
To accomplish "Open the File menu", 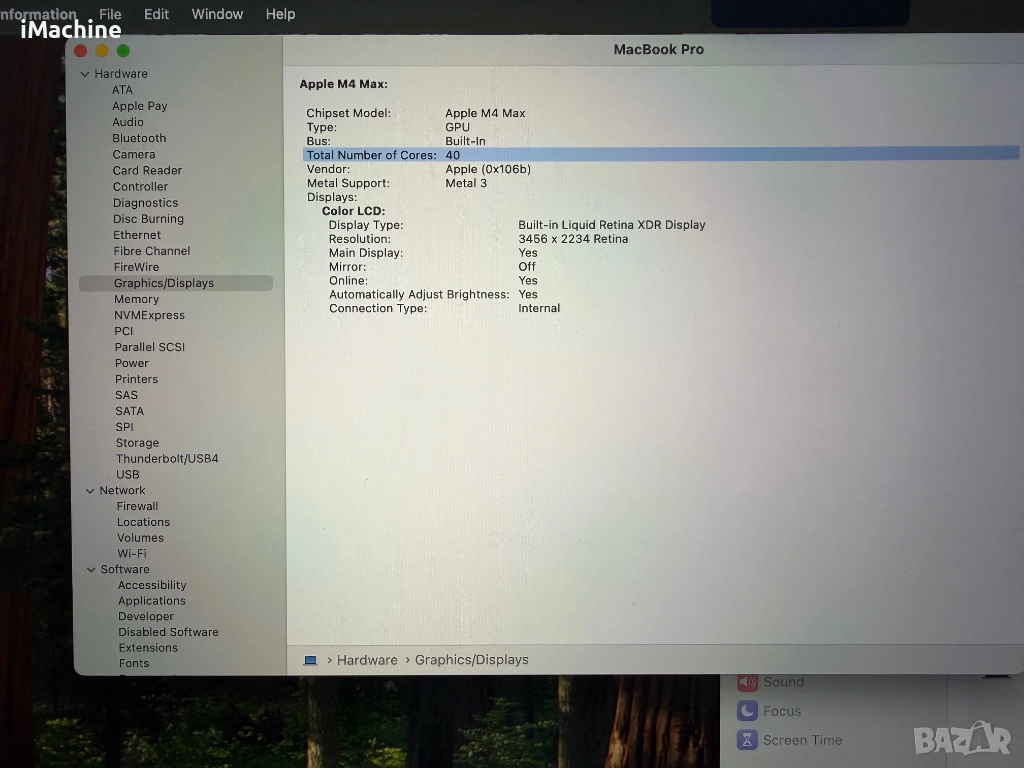I will [110, 14].
